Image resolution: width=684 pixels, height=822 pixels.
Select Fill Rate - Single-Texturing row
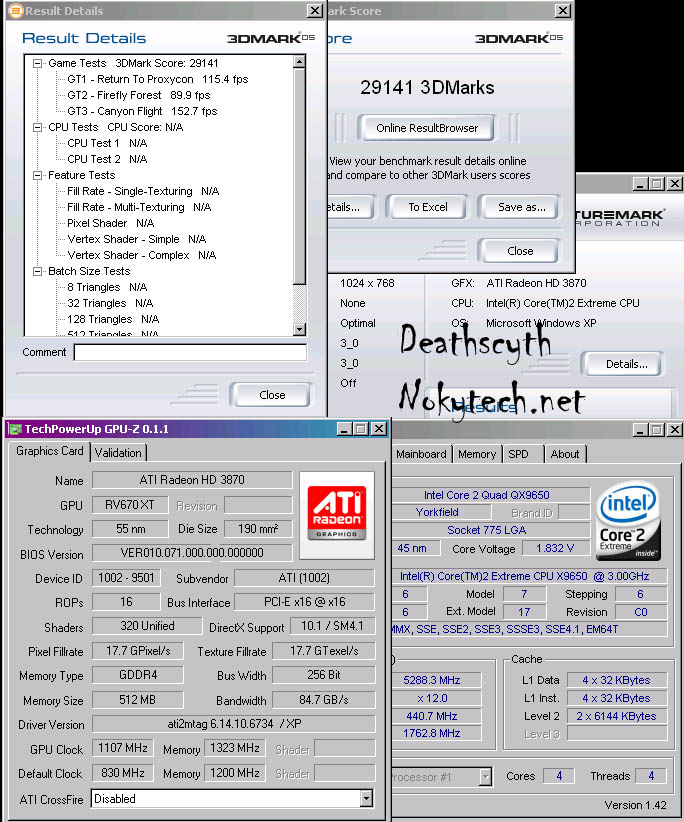click(143, 191)
